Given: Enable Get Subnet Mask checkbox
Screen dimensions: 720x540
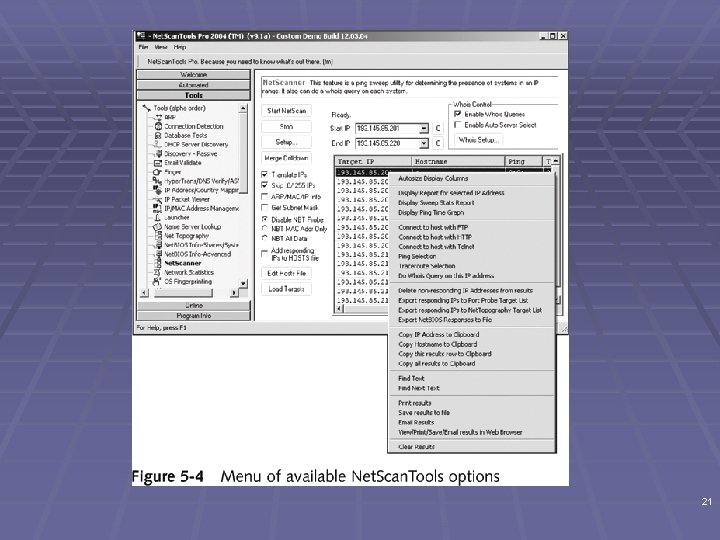Looking at the screenshot, I should (x=264, y=208).
